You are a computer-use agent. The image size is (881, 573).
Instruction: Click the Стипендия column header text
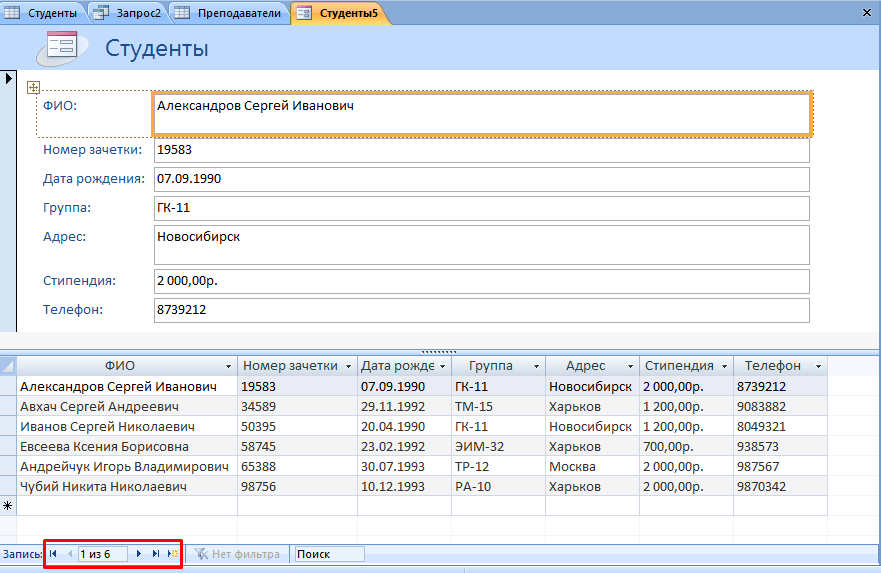click(679, 366)
